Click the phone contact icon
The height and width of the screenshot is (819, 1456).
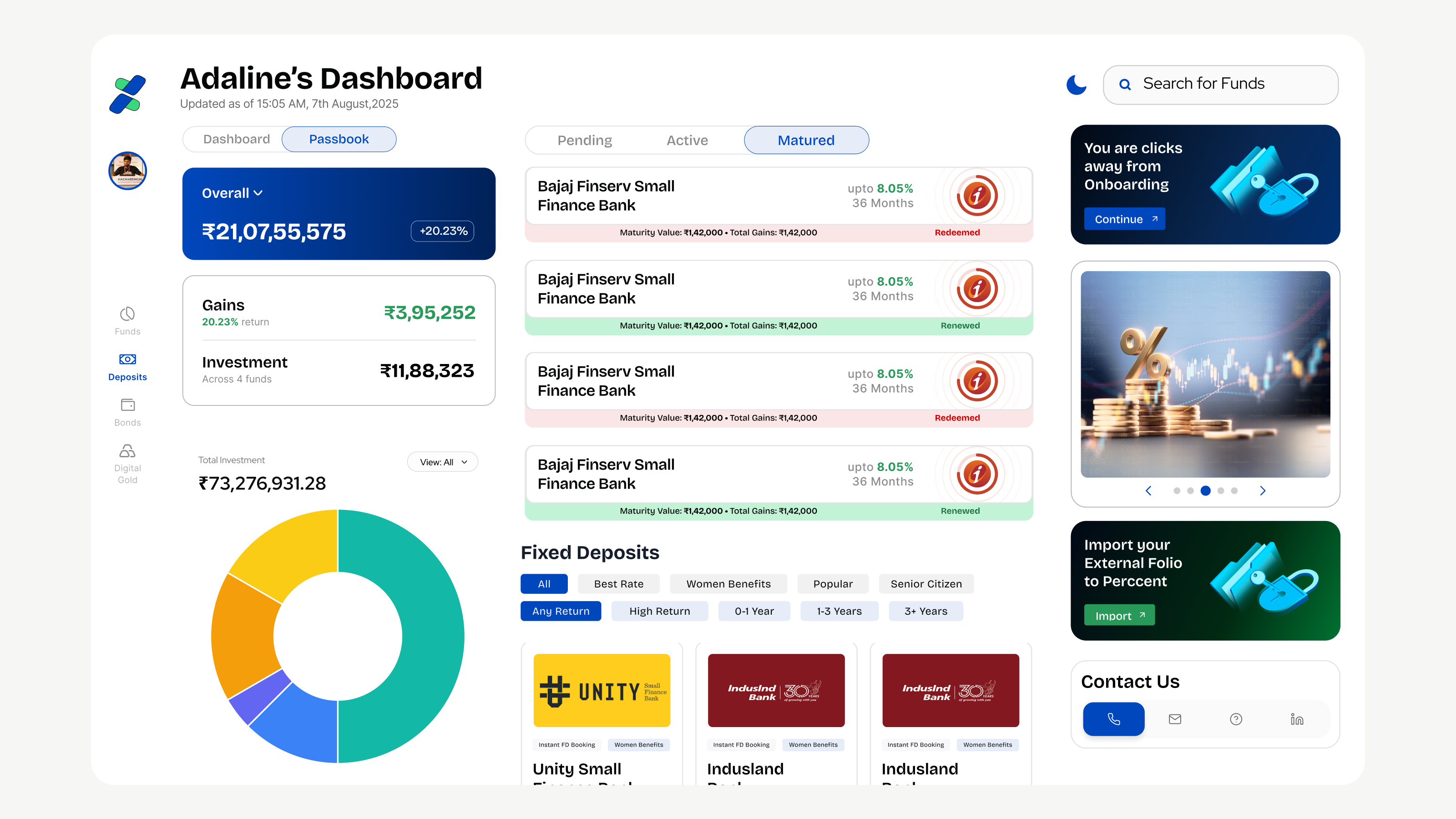1113,719
